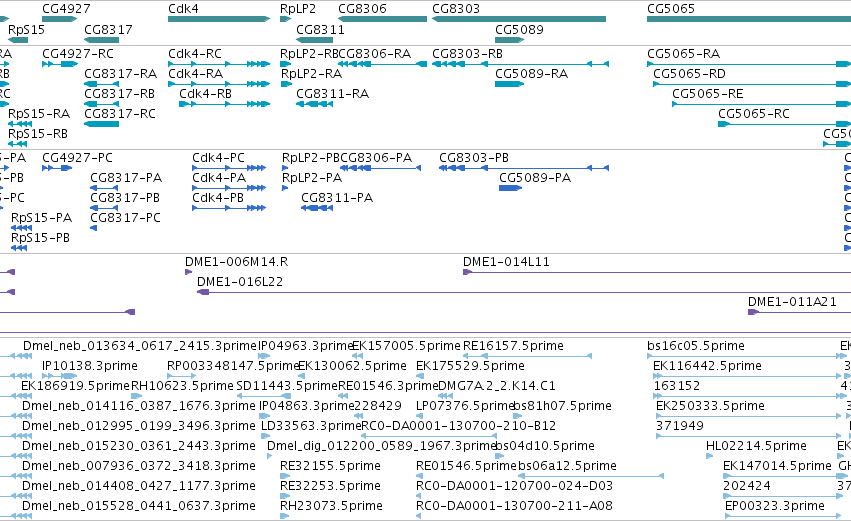Select EST Dmel_neb_013634_0617_2415.3prime
851x521 pixels.
[139, 346]
